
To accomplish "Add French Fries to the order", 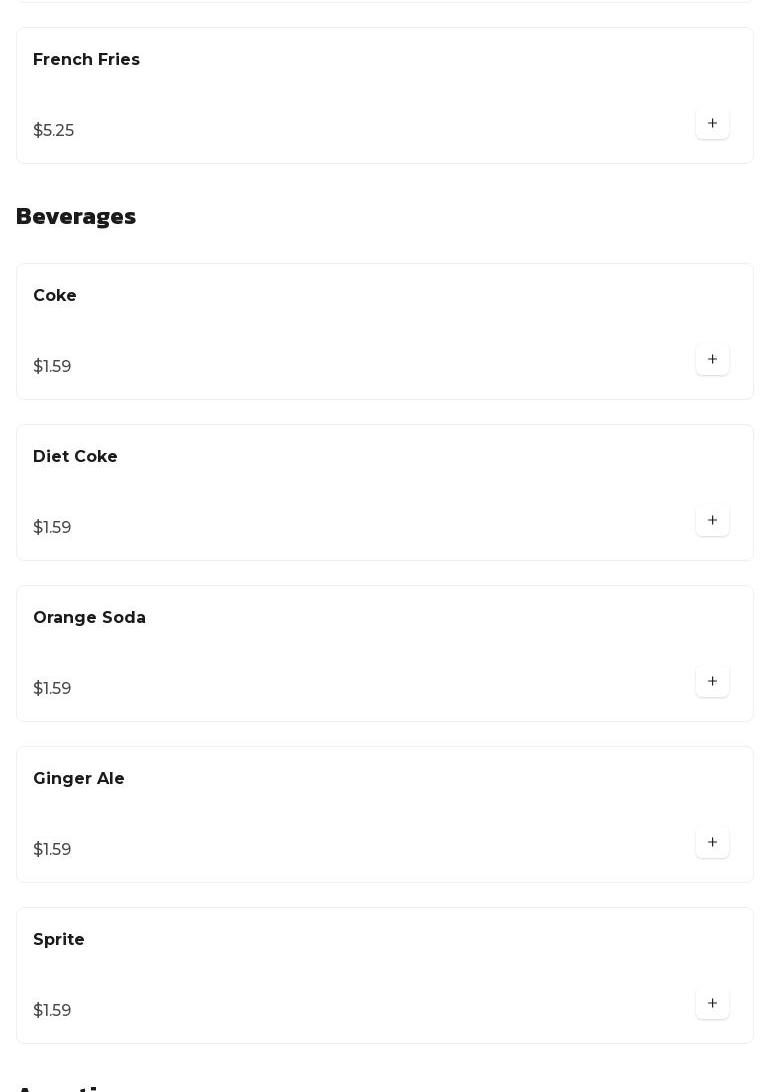I will click(x=712, y=124).
